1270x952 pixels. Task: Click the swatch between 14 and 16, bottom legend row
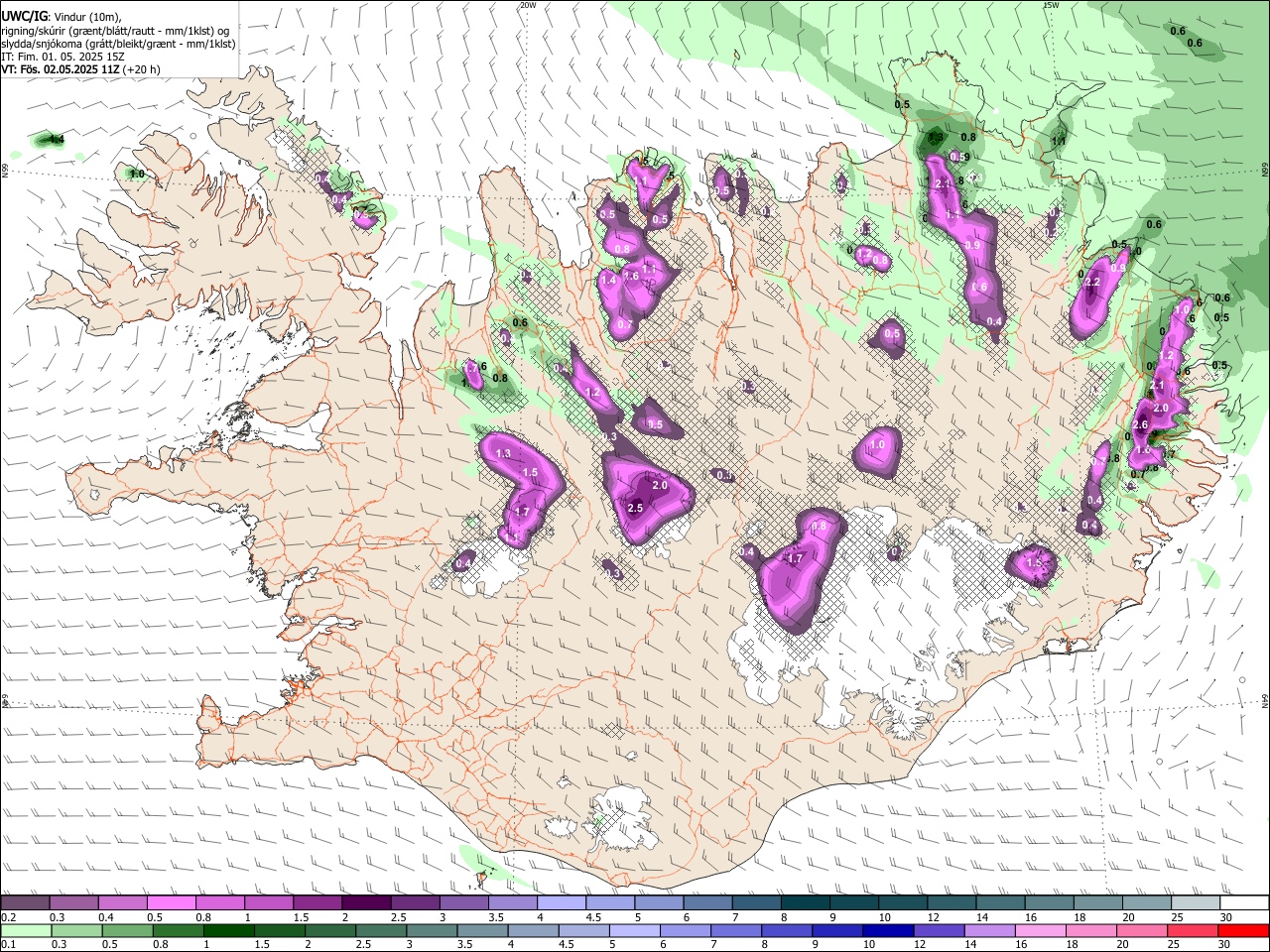pyautogui.click(x=988, y=931)
